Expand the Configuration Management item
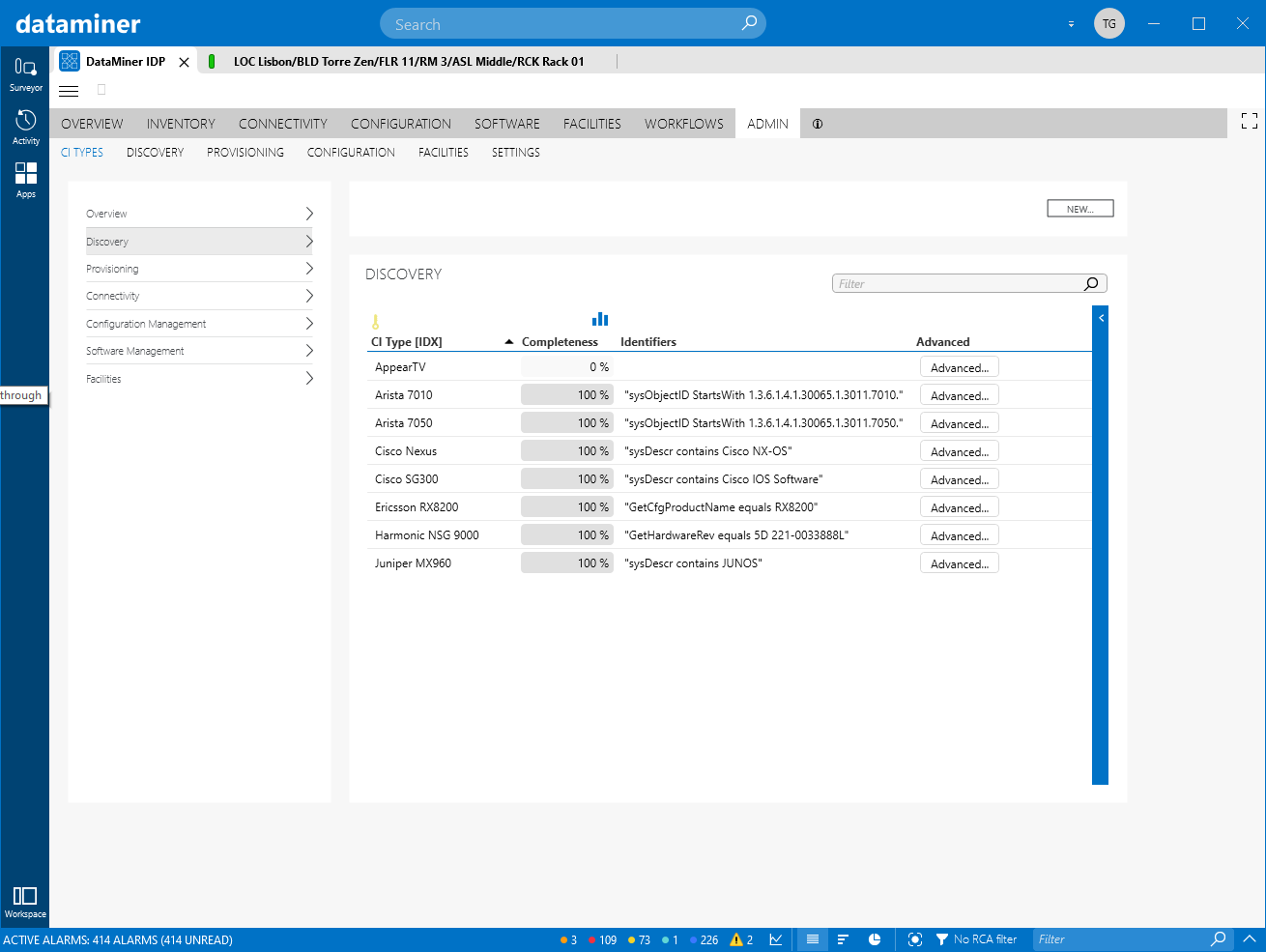1266x952 pixels. pos(199,324)
